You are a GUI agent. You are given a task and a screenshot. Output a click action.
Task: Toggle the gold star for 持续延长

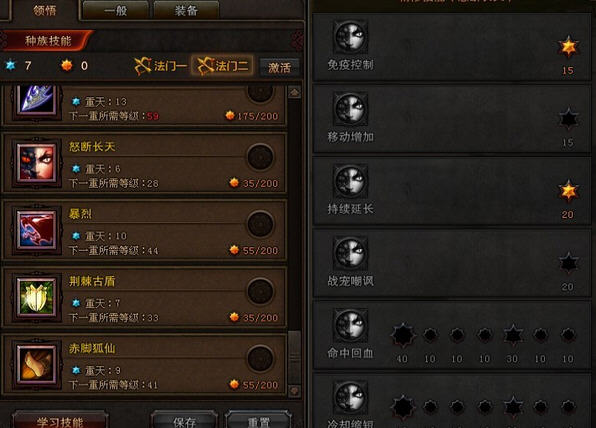click(x=568, y=191)
